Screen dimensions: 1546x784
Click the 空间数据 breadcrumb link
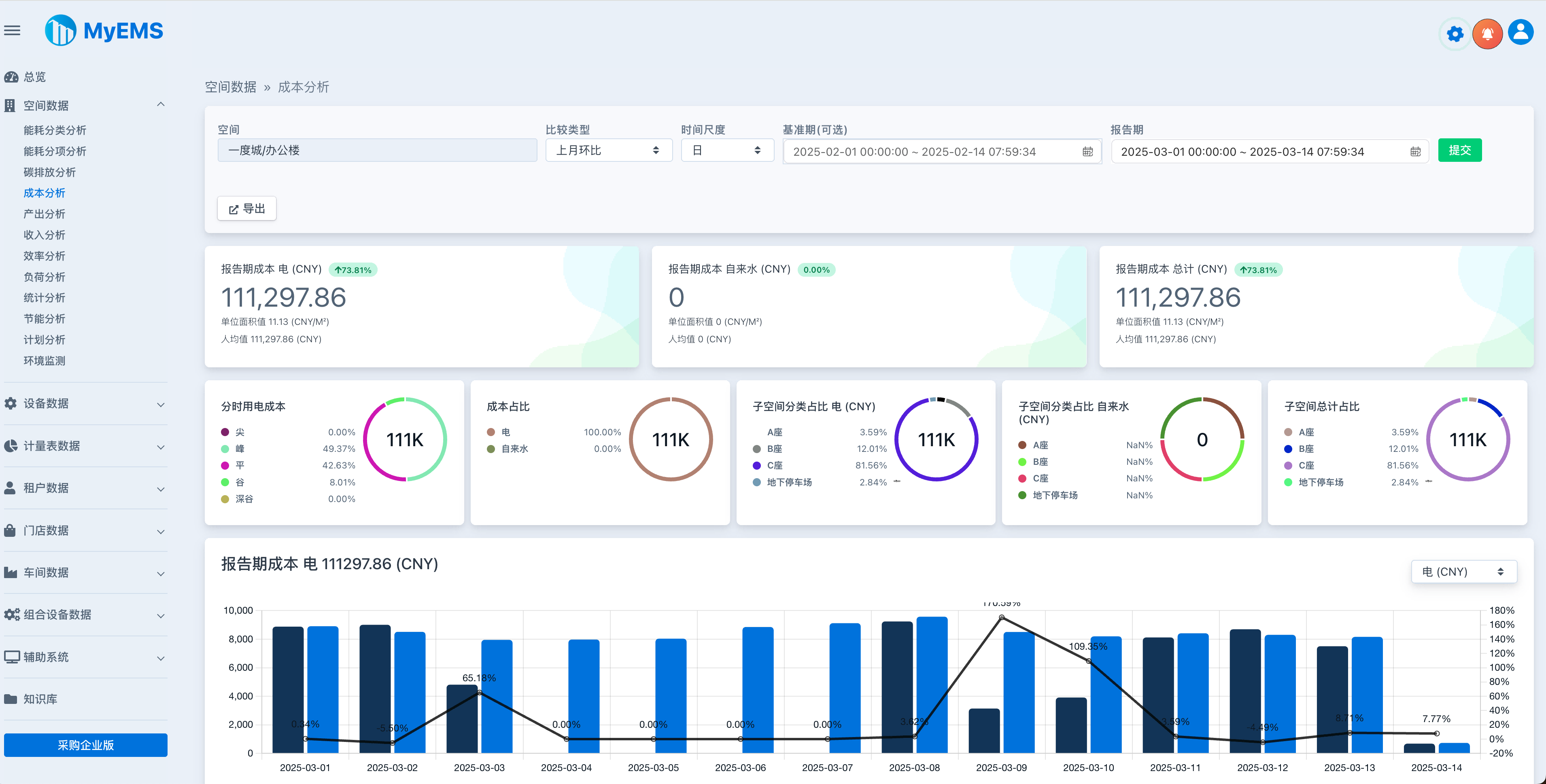click(230, 87)
